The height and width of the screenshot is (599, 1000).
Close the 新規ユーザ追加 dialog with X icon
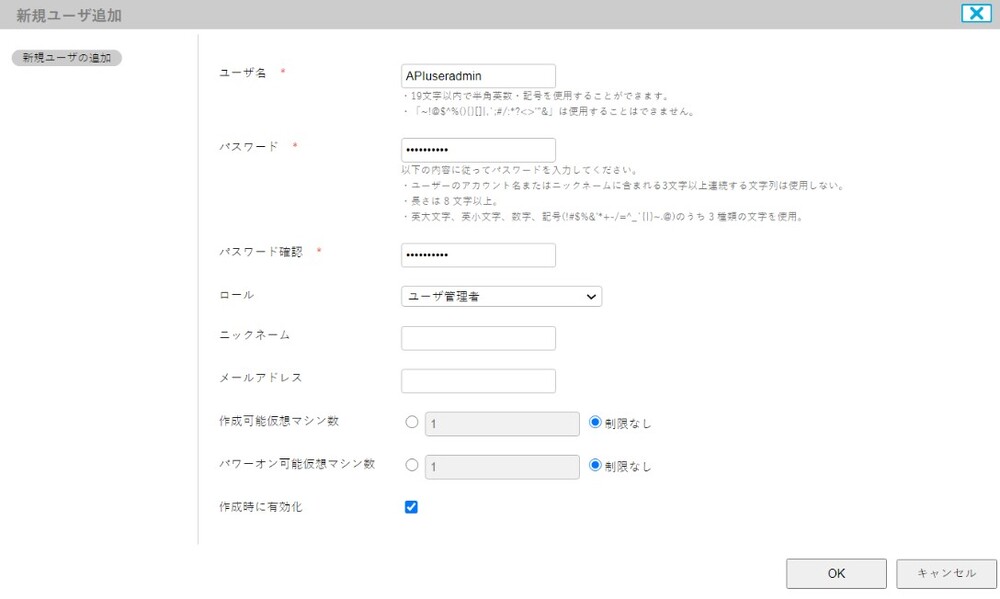(x=975, y=13)
